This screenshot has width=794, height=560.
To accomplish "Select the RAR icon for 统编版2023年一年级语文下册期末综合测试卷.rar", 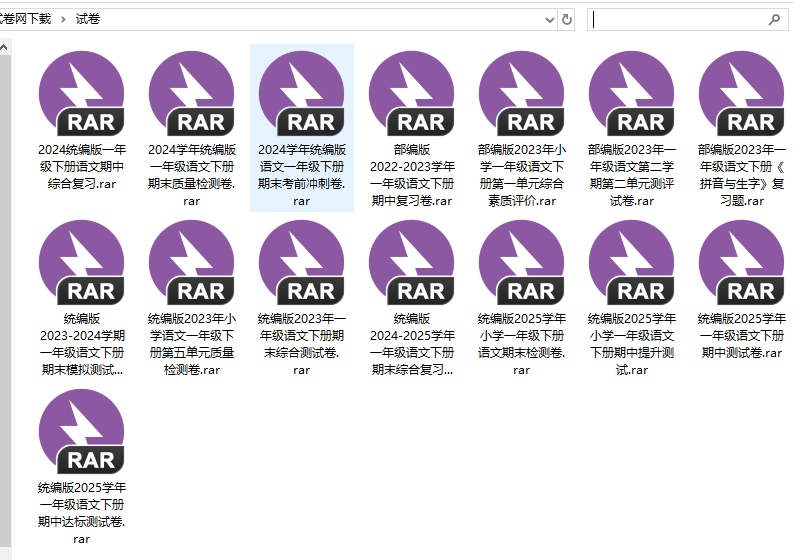I will pos(302,263).
